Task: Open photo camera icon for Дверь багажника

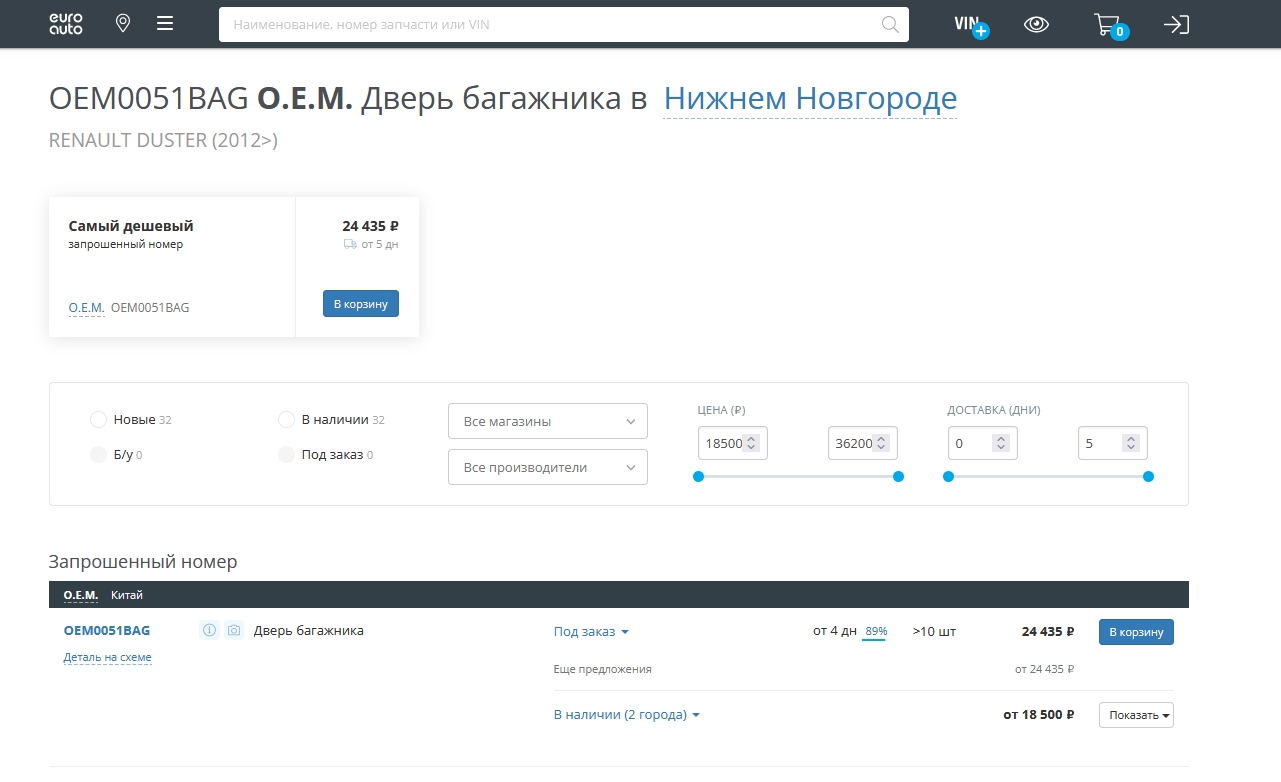Action: pyautogui.click(x=234, y=631)
